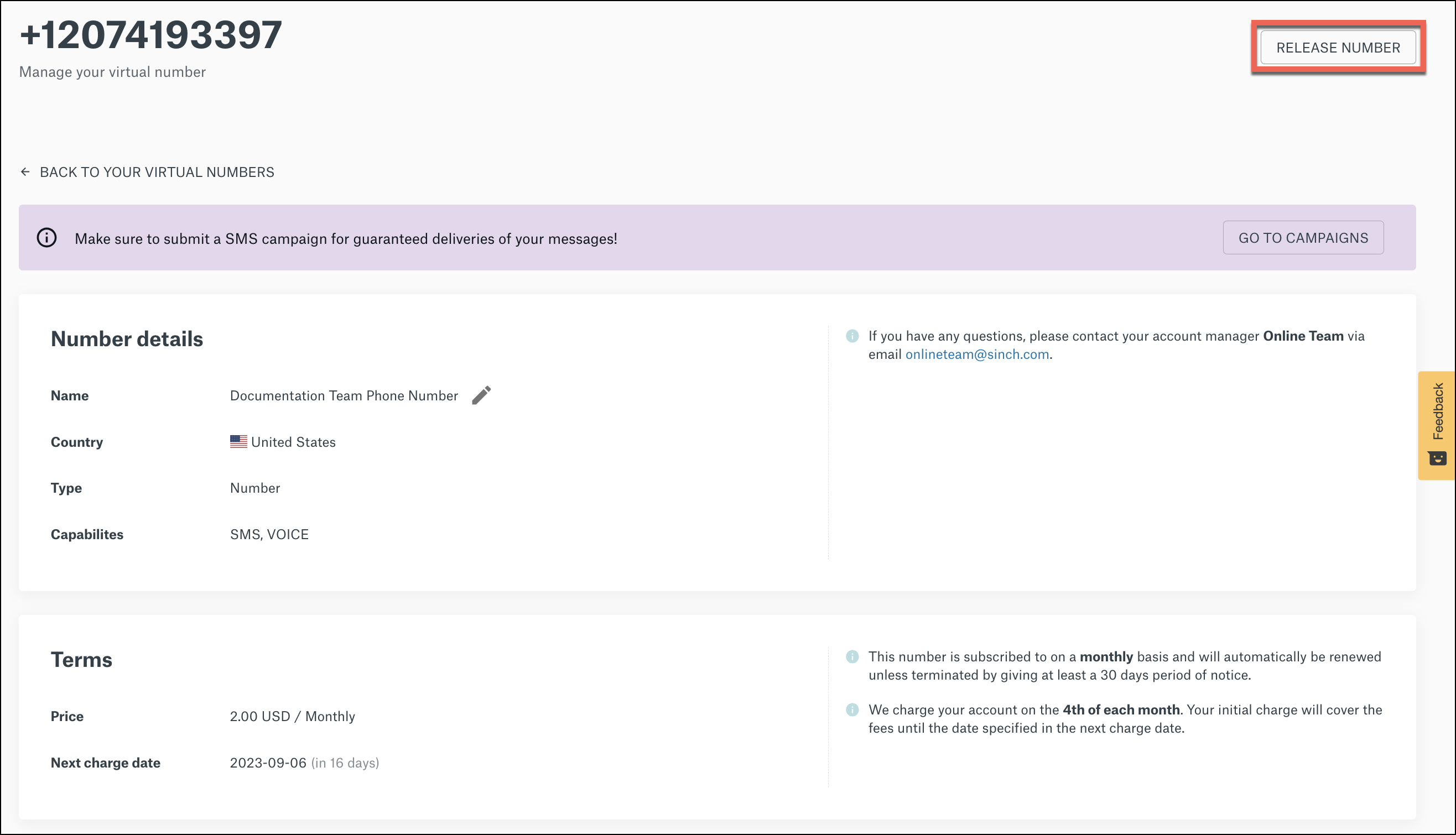This screenshot has height=835, width=1456.
Task: Open the yellow Feedback side tab
Action: click(1437, 426)
